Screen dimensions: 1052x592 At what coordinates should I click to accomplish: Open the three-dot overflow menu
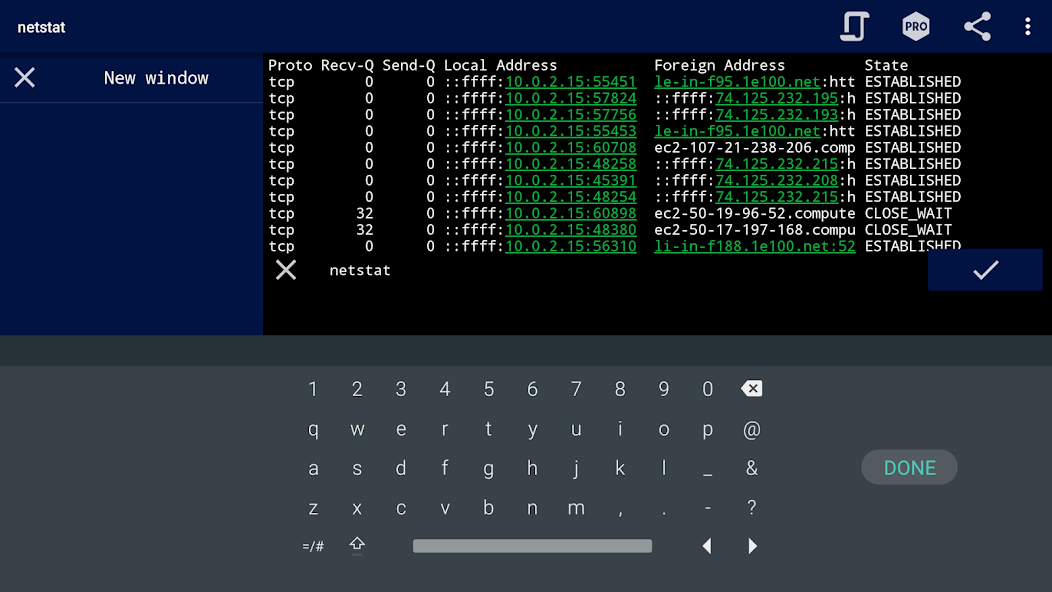(1027, 27)
